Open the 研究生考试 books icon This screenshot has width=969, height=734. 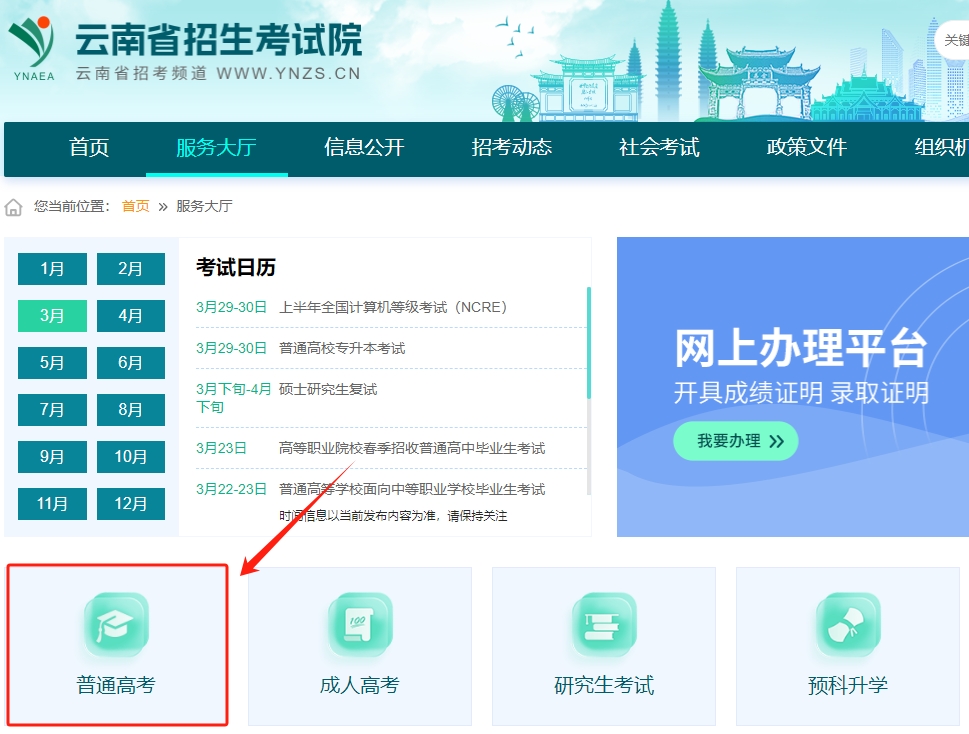click(x=604, y=625)
